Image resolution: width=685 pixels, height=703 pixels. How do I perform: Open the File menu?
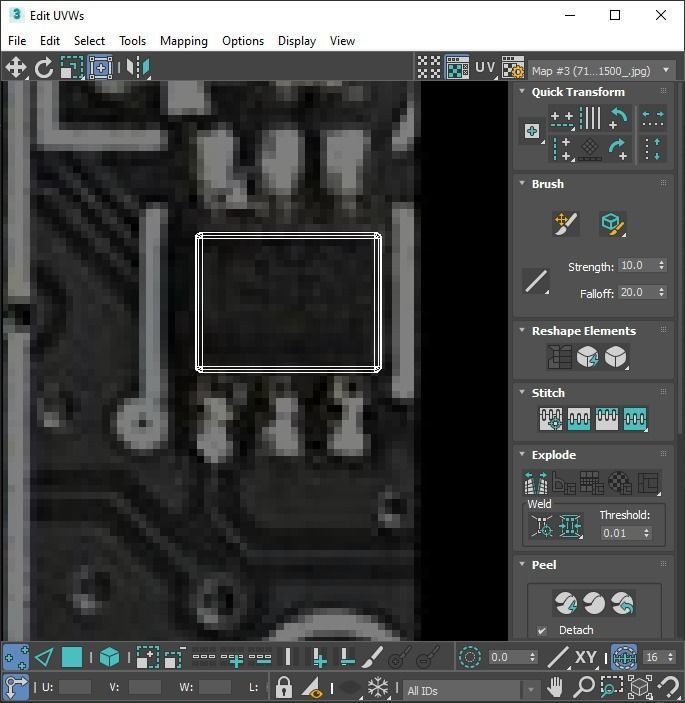(17, 41)
